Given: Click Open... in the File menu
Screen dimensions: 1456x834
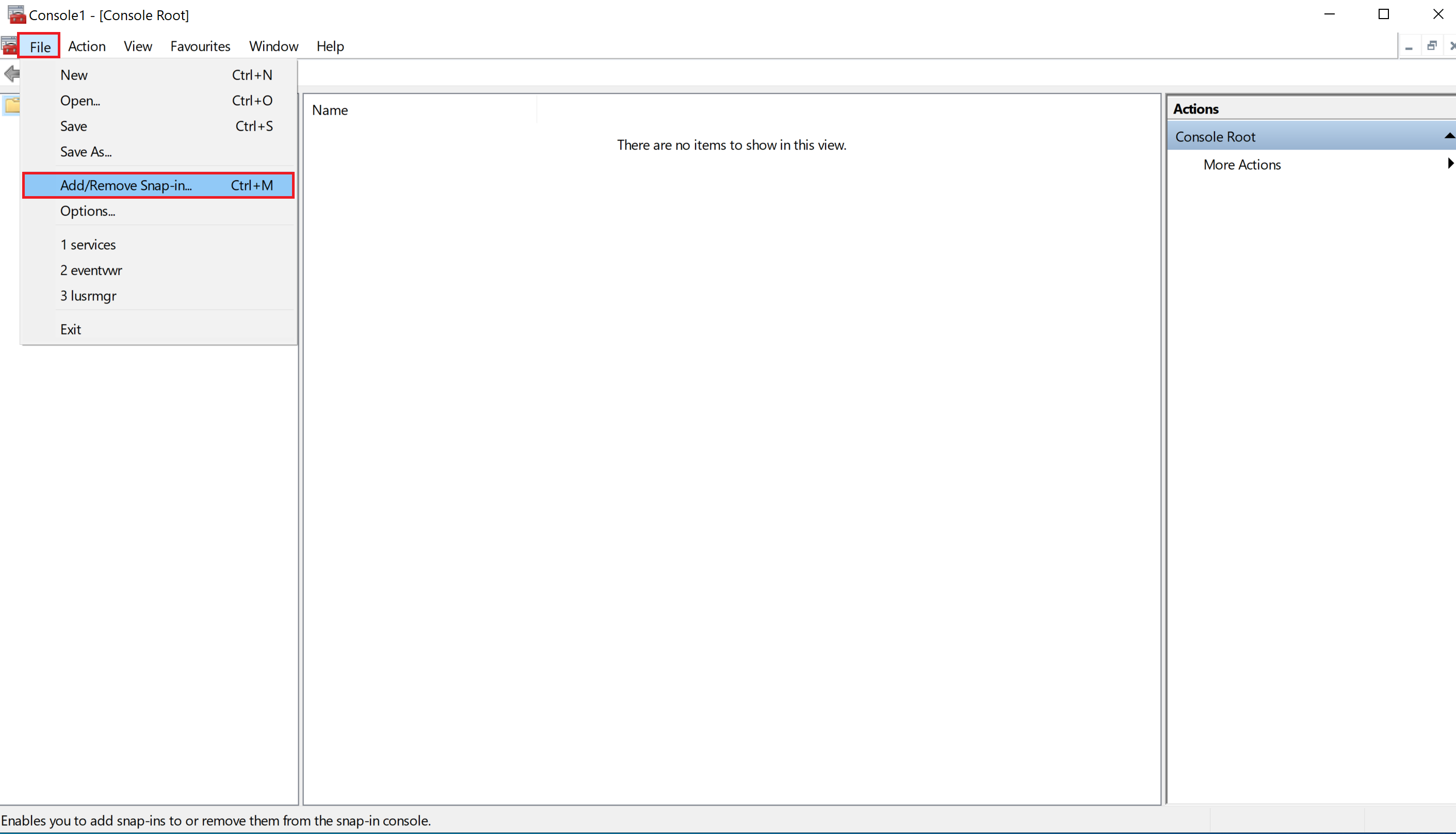Looking at the screenshot, I should [x=80, y=101].
